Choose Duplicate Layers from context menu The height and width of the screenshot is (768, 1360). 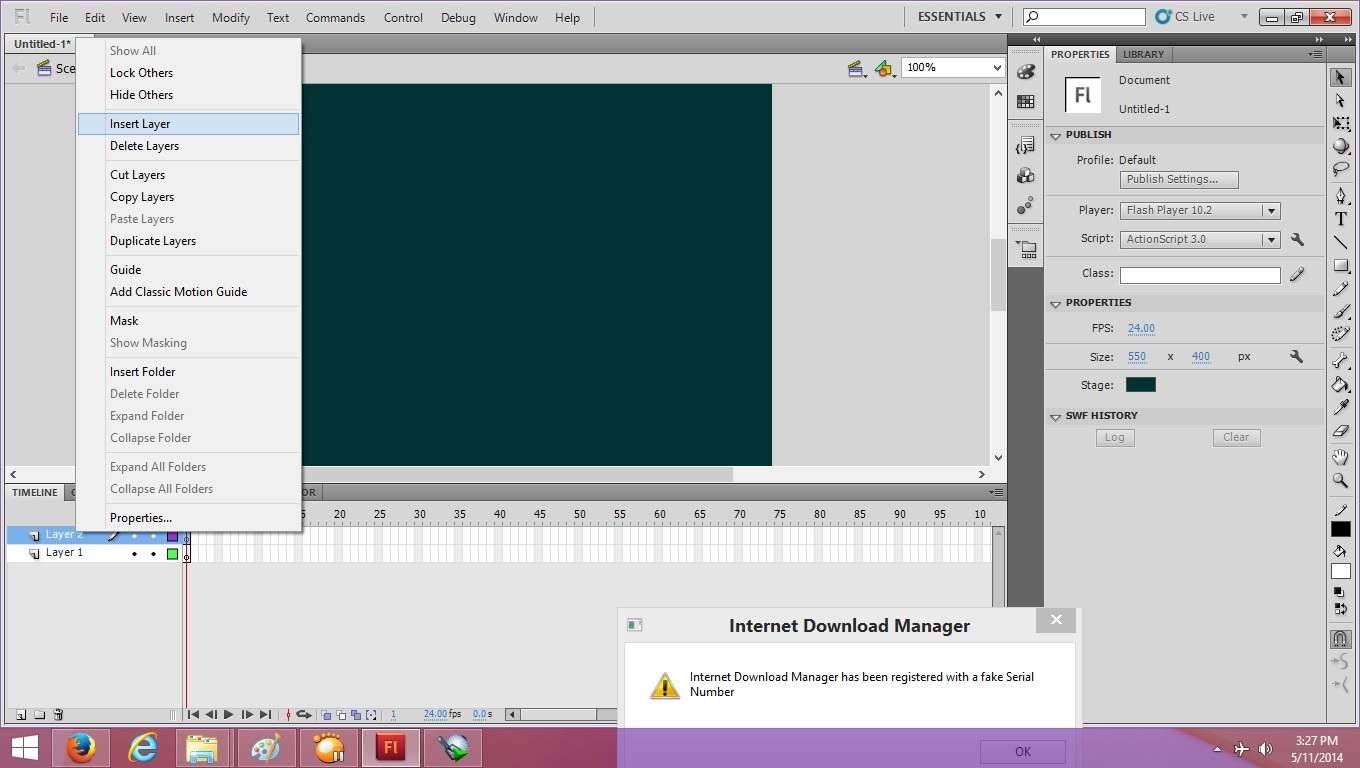click(x=188, y=241)
